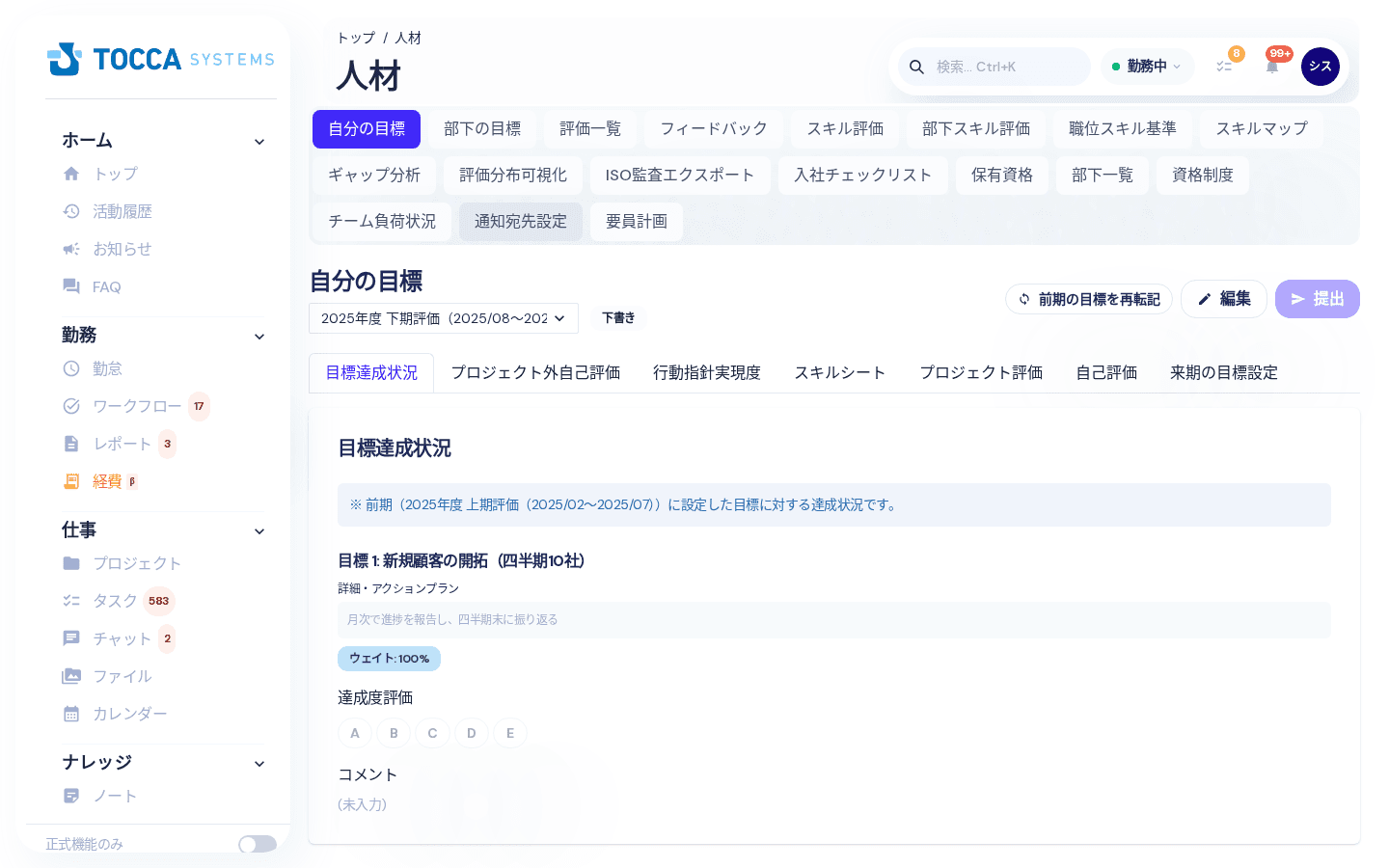
Task: Open 勤務中 status dropdown
Action: tap(1147, 67)
